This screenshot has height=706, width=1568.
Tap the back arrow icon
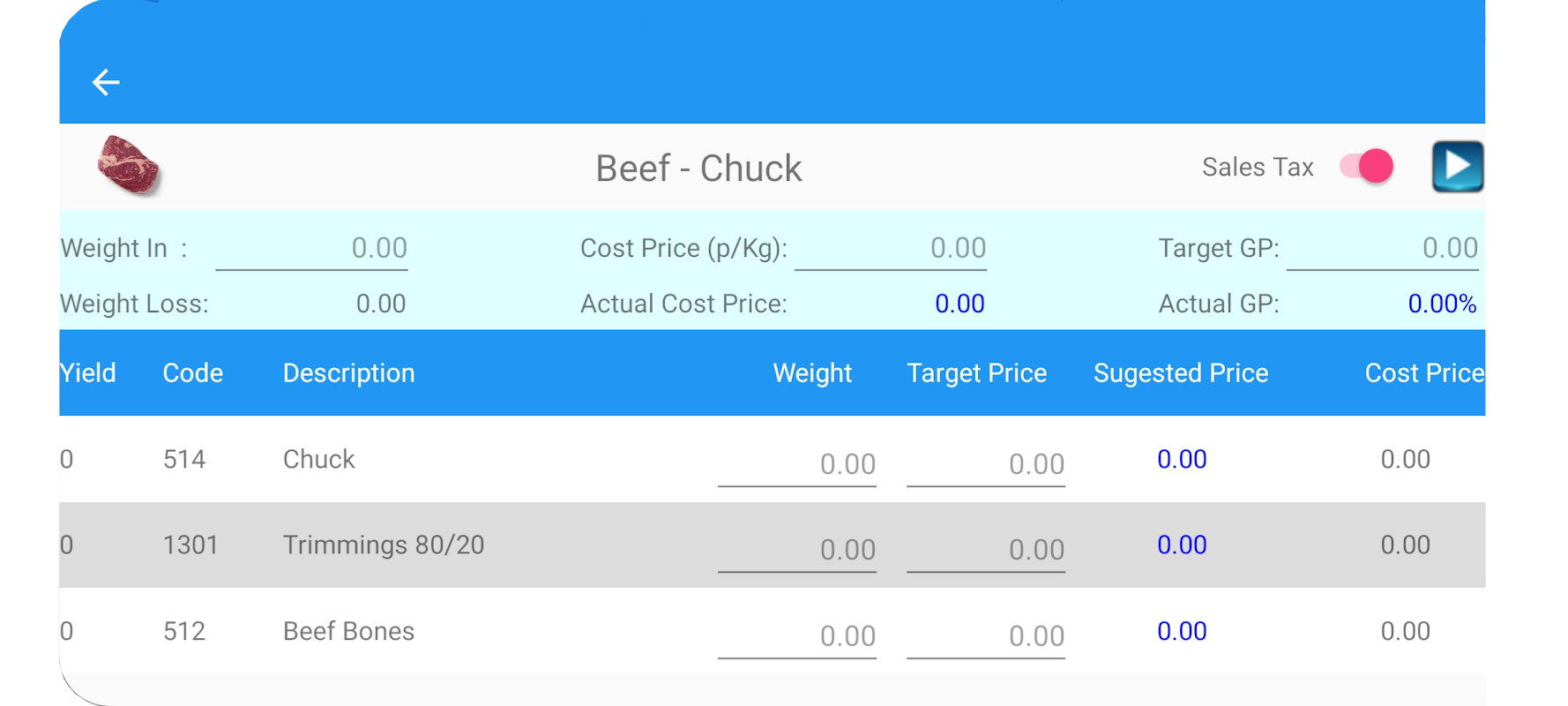click(106, 82)
